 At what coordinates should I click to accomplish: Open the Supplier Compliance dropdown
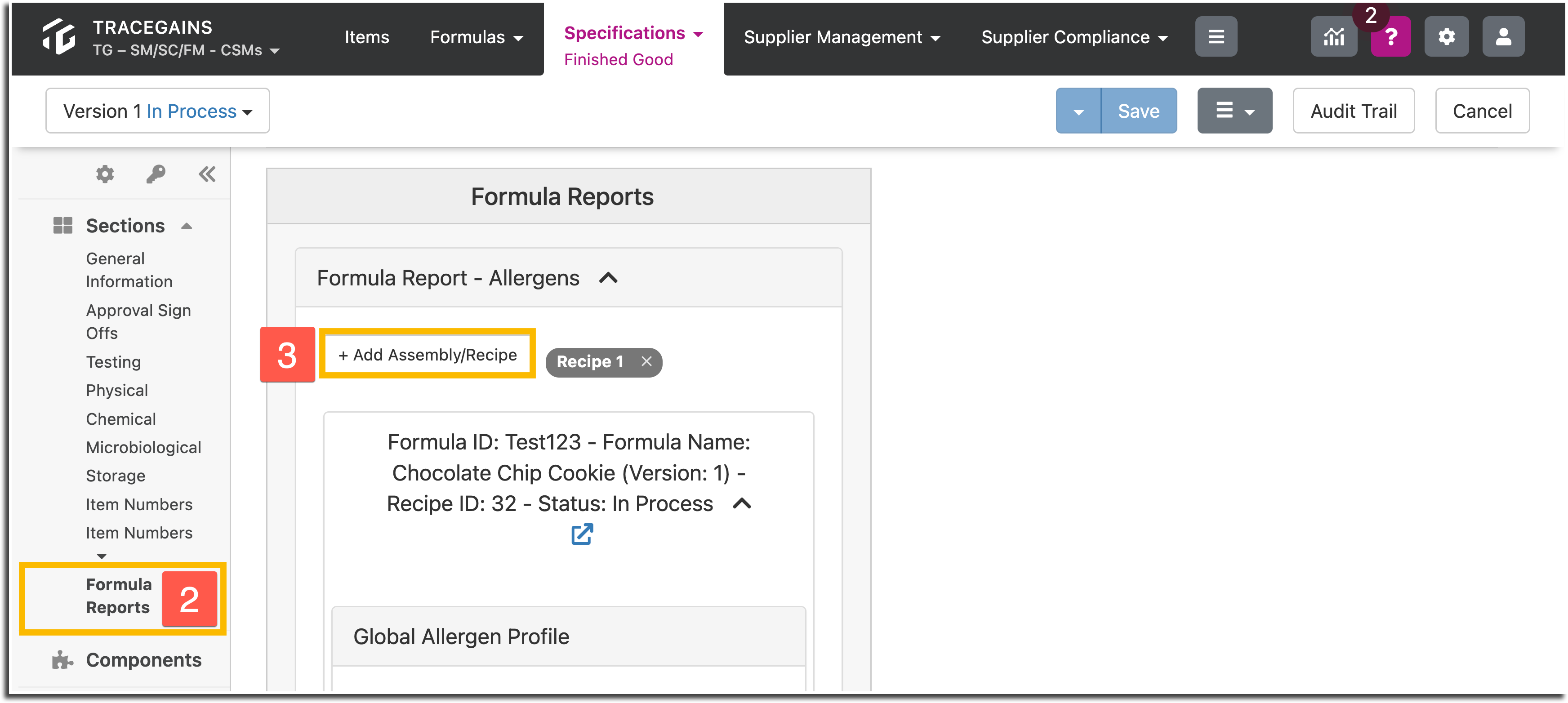[1074, 37]
